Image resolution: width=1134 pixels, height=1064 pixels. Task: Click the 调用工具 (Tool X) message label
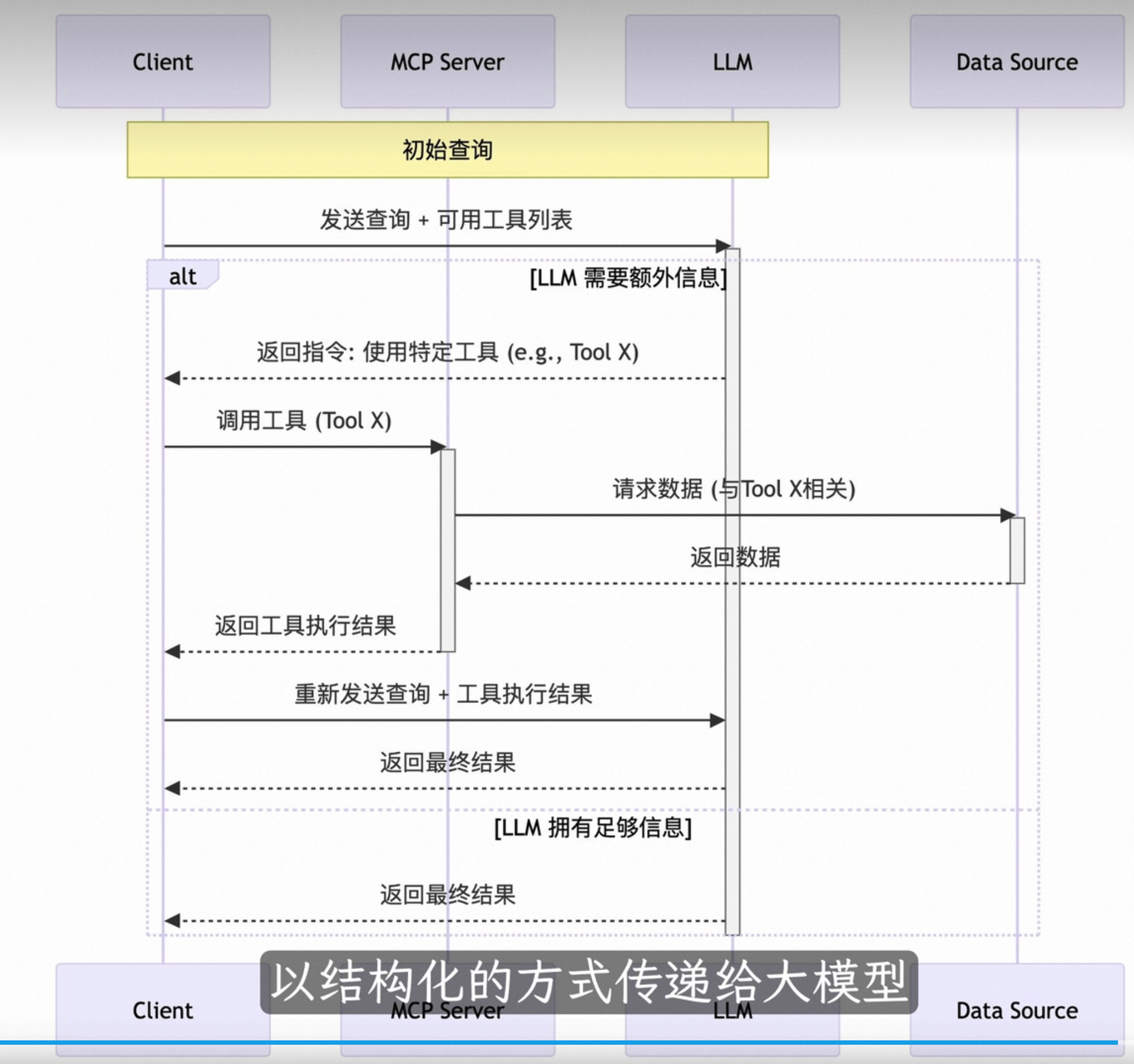pyautogui.click(x=304, y=421)
